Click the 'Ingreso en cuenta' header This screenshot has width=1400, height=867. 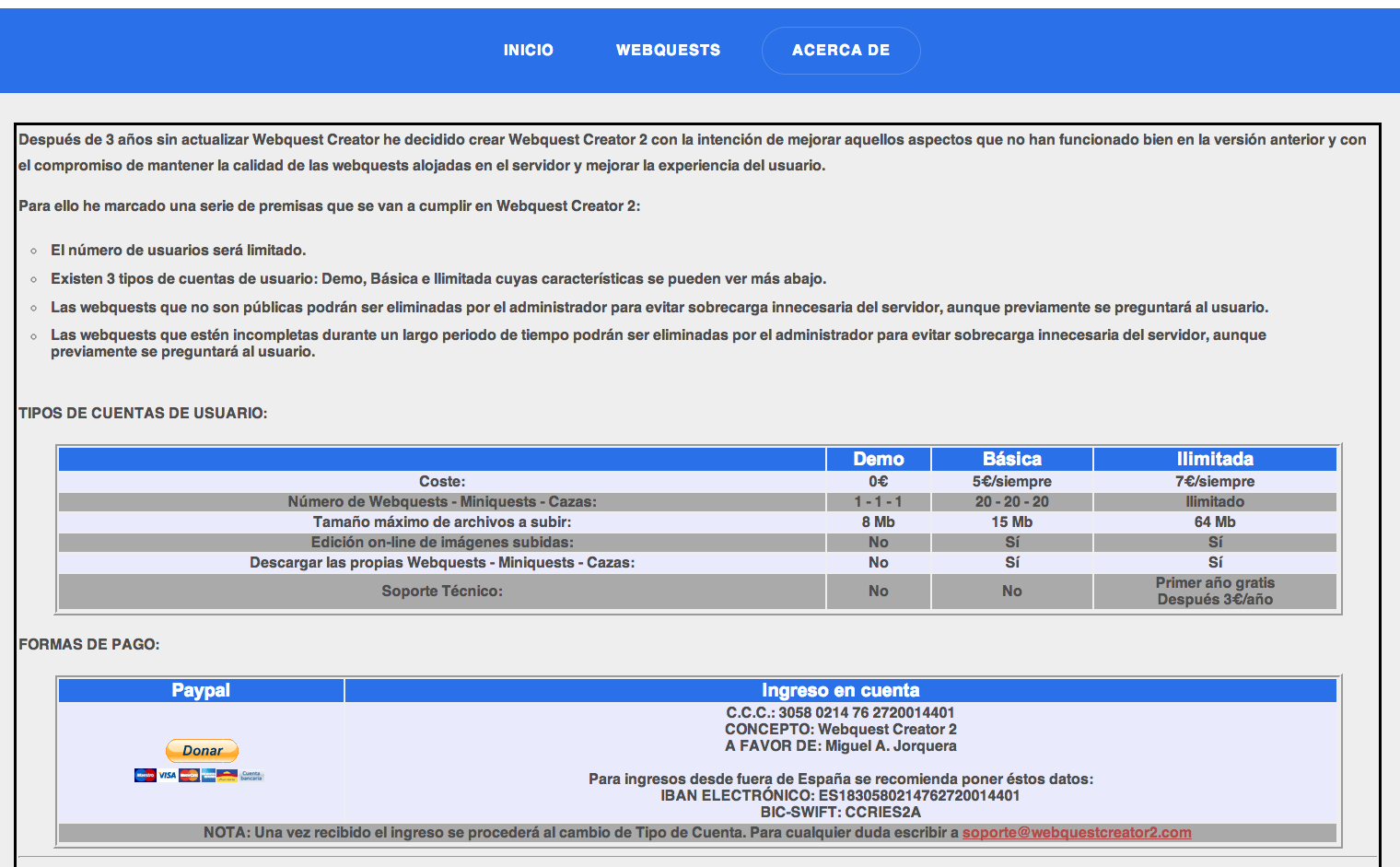coord(840,691)
